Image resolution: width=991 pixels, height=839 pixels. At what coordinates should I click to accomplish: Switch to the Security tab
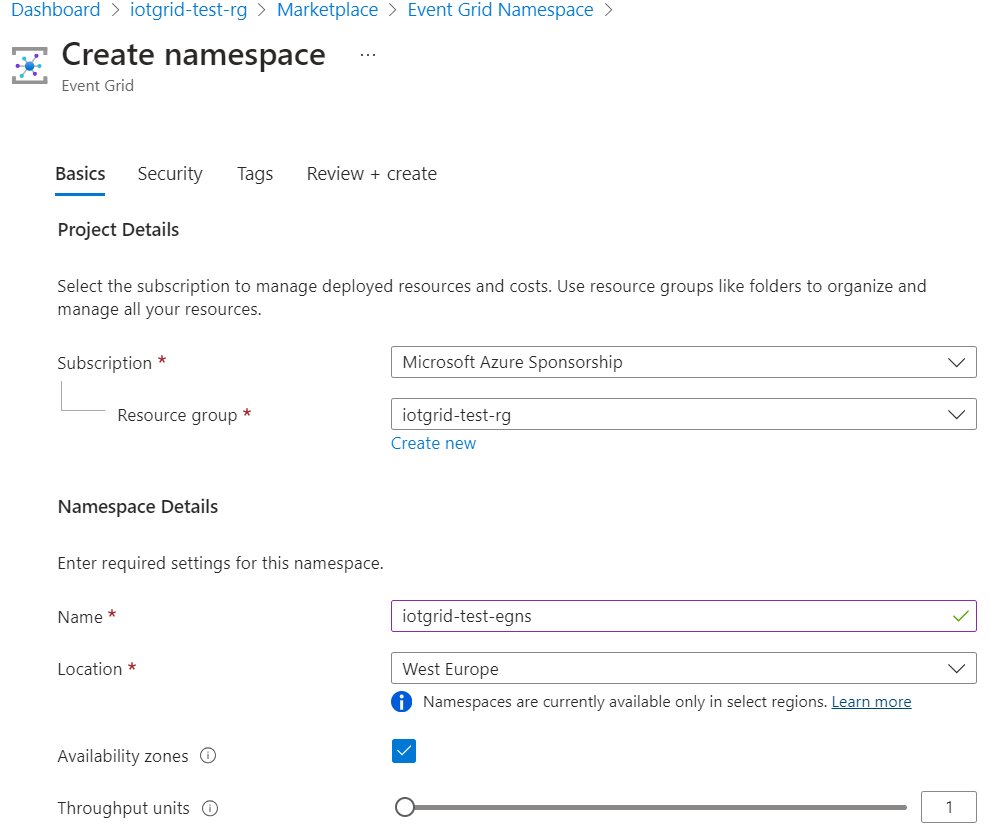[170, 174]
